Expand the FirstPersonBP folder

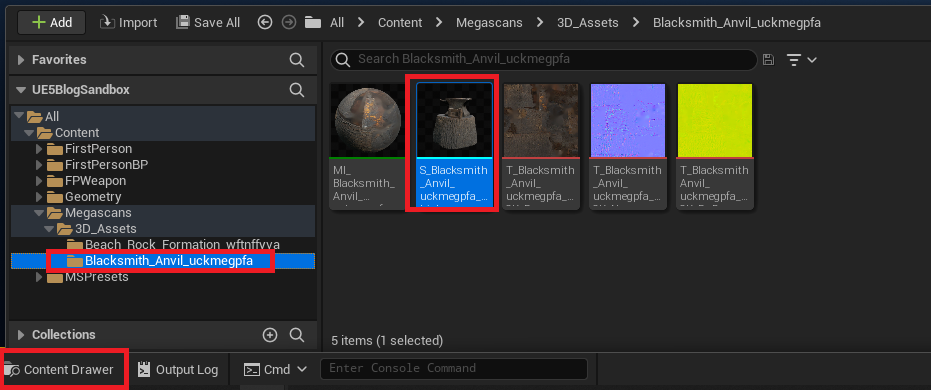click(40, 164)
